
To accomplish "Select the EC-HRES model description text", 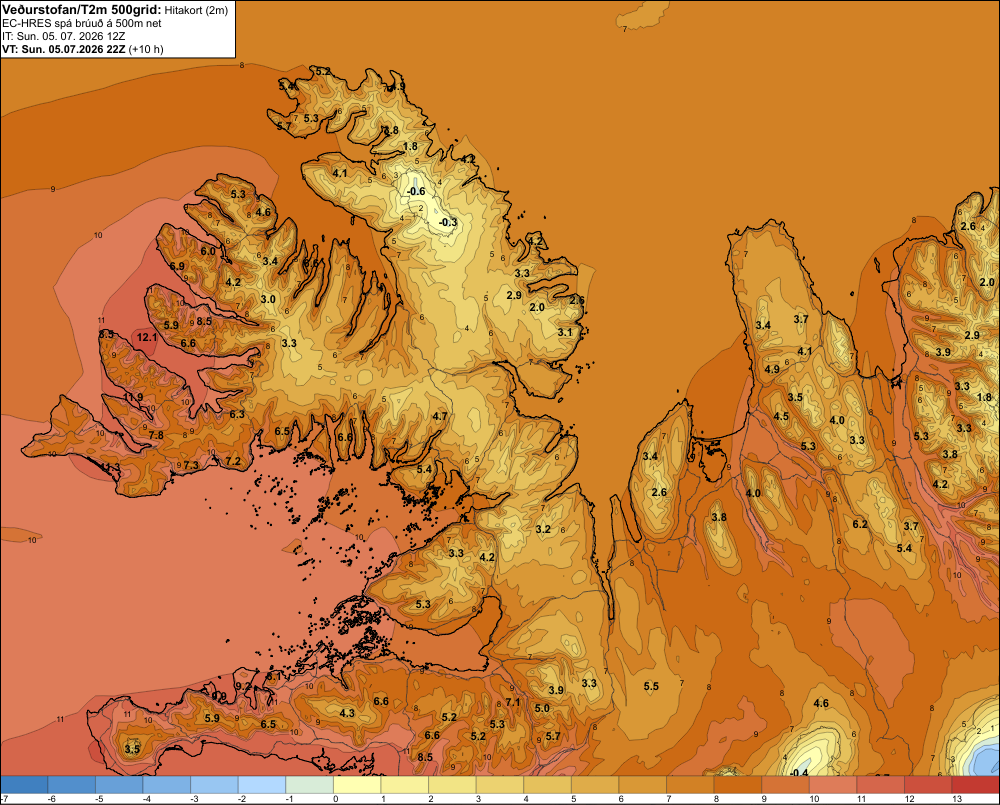I will coord(82,23).
